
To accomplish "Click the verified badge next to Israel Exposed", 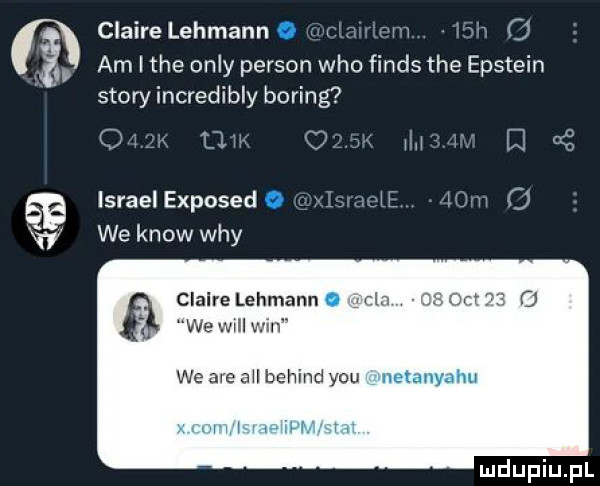I will (271, 199).
